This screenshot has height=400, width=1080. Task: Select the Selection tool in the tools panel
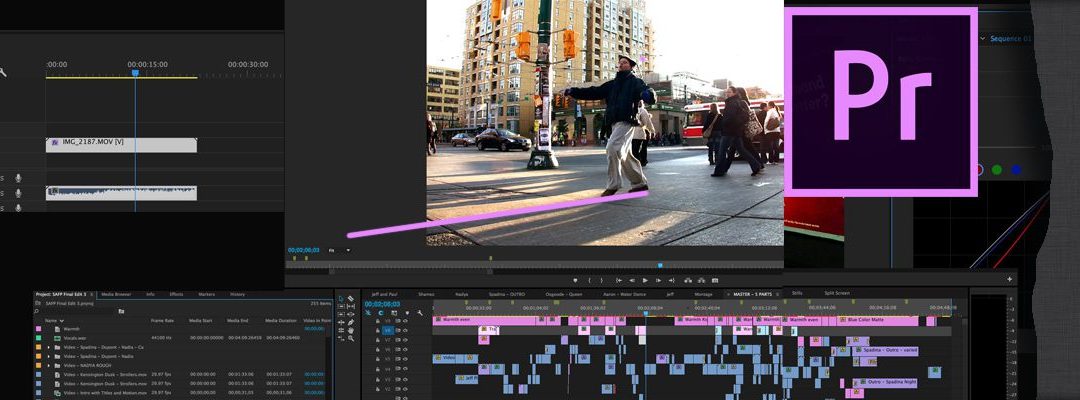[x=340, y=298]
